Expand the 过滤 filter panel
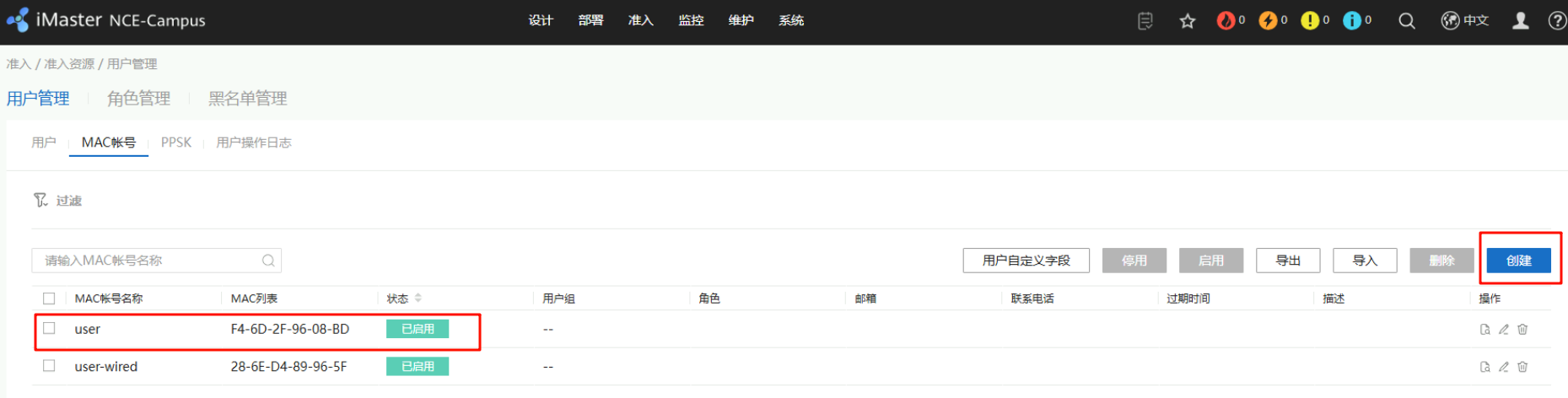This screenshot has height=398, width=1568. pyautogui.click(x=57, y=201)
